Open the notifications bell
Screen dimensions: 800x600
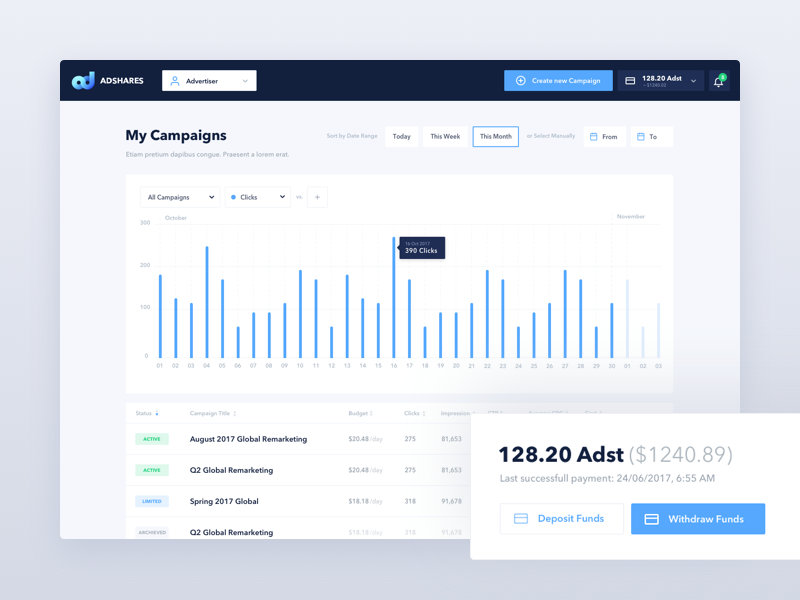coord(718,81)
